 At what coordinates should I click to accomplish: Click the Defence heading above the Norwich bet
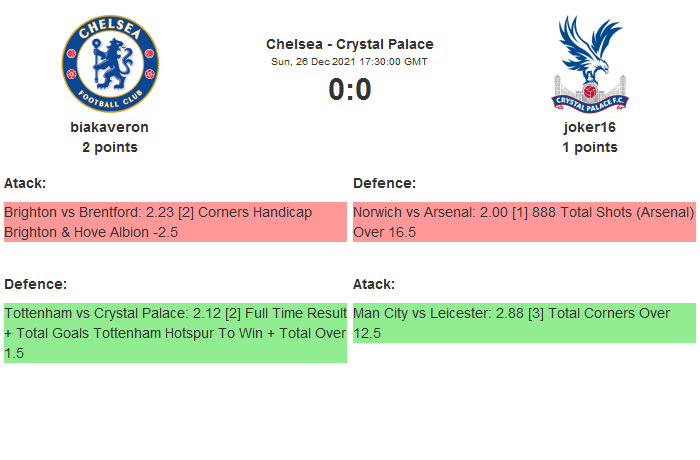[x=384, y=183]
